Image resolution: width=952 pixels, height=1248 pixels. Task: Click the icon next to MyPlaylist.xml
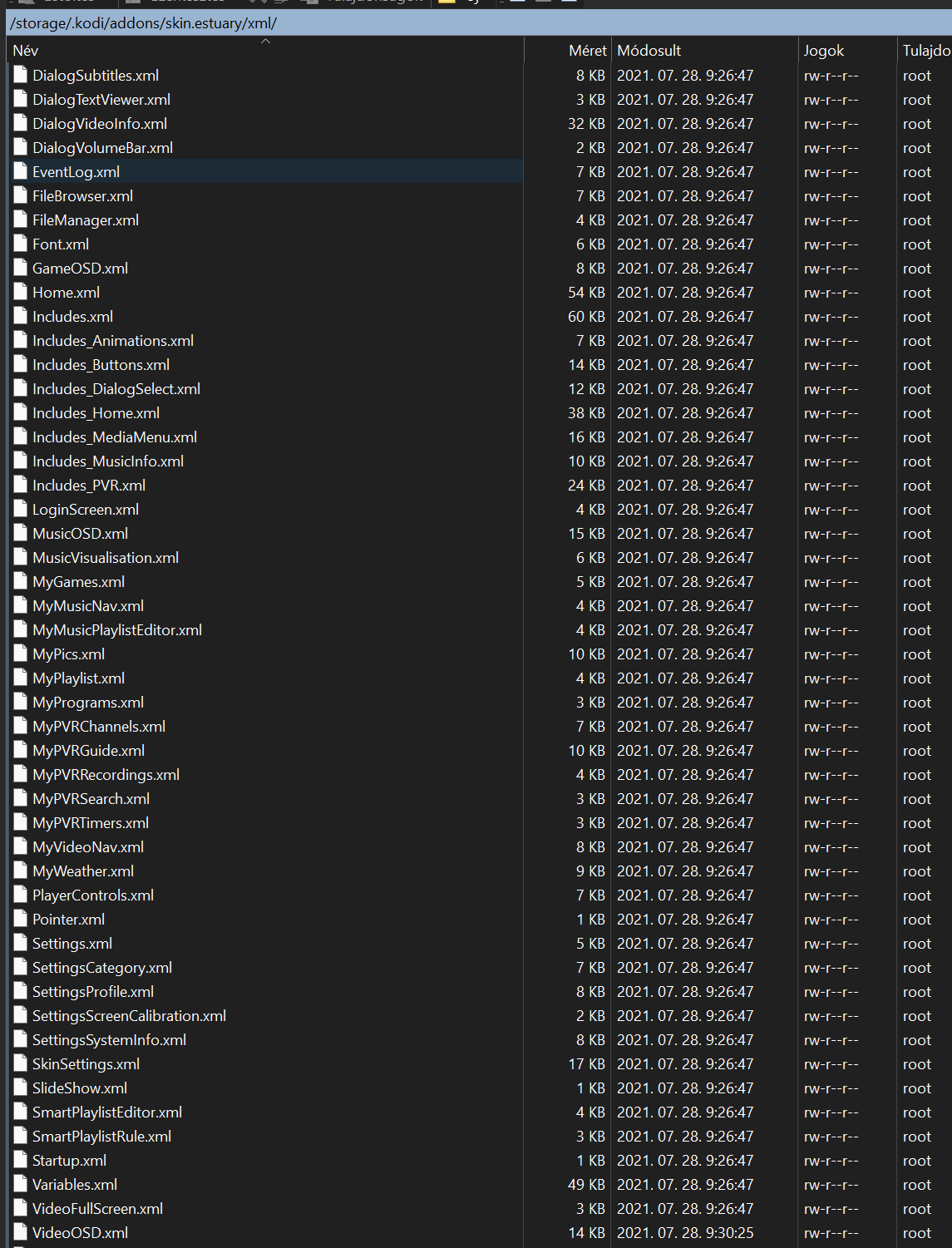(x=21, y=678)
